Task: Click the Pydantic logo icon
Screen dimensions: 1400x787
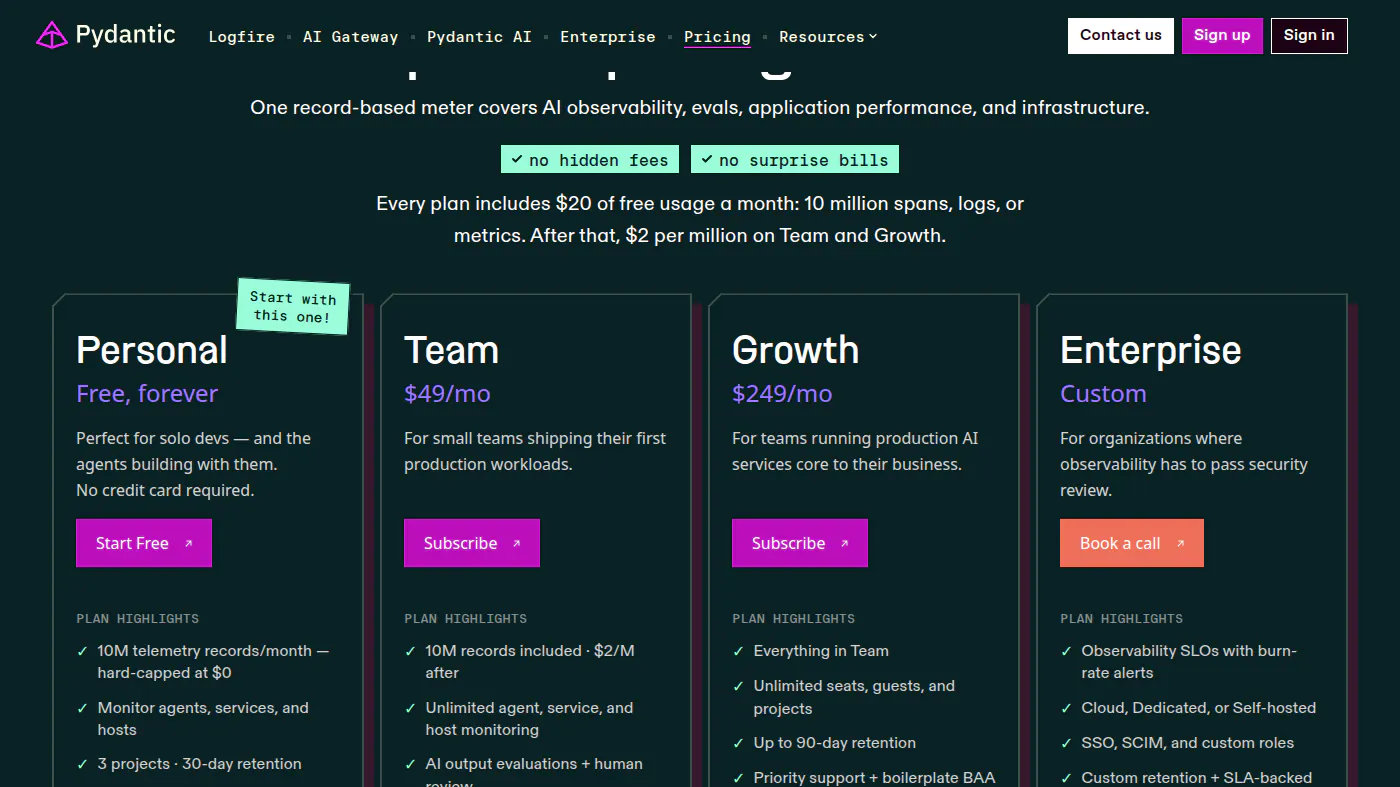Action: pos(51,36)
